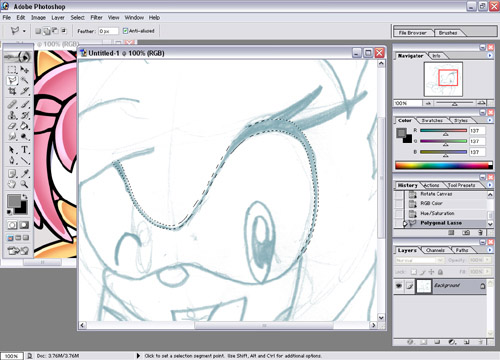Screen dimensions: 500x360
Task: Select the Zoom magnifier tool
Action: click(25, 184)
